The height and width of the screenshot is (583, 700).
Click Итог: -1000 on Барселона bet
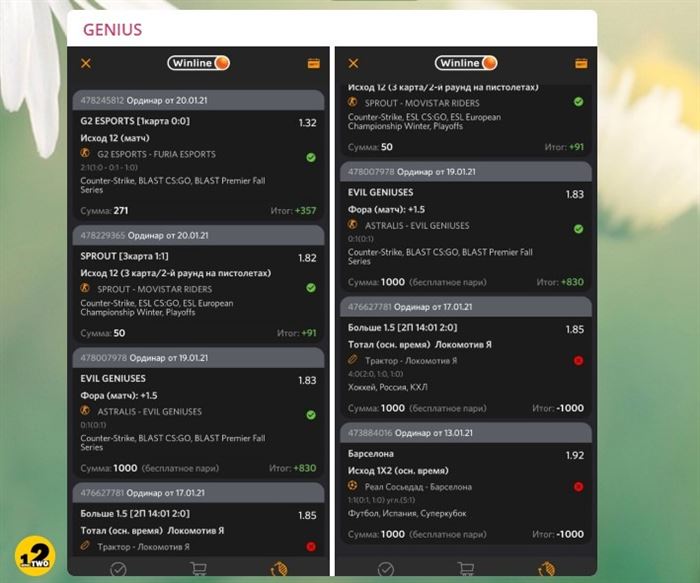tap(558, 534)
